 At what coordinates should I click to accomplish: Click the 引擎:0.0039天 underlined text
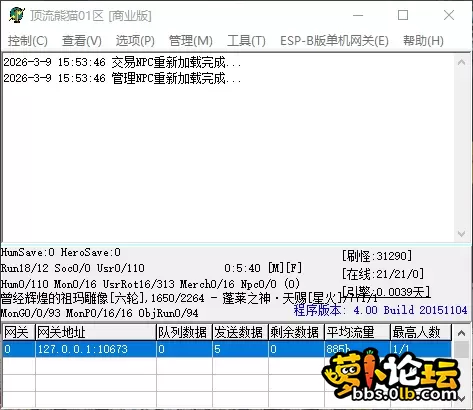386,292
